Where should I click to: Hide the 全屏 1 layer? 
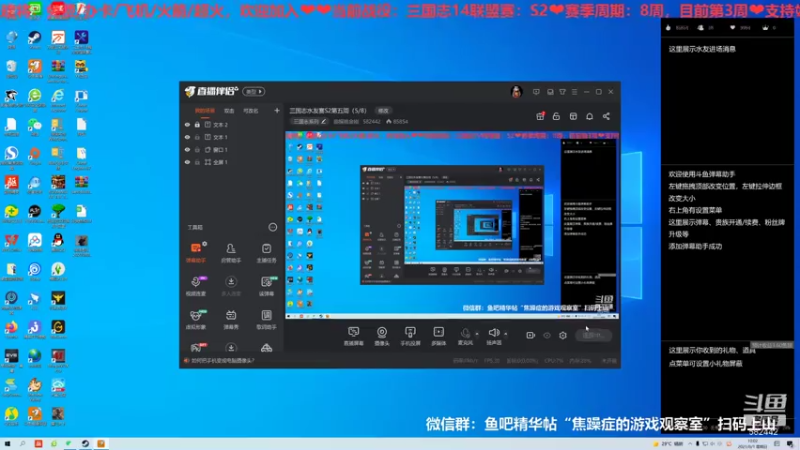tap(187, 162)
